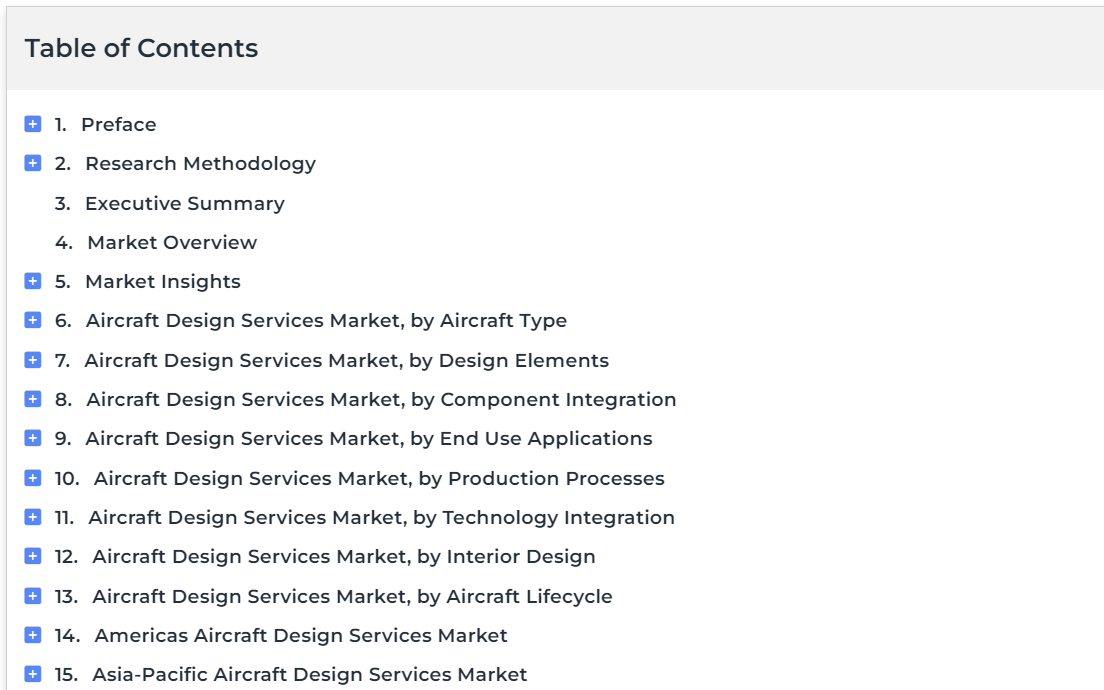Select Aircraft Design Services Market, by Interior Design text
This screenshot has width=1104, height=690.
point(343,556)
